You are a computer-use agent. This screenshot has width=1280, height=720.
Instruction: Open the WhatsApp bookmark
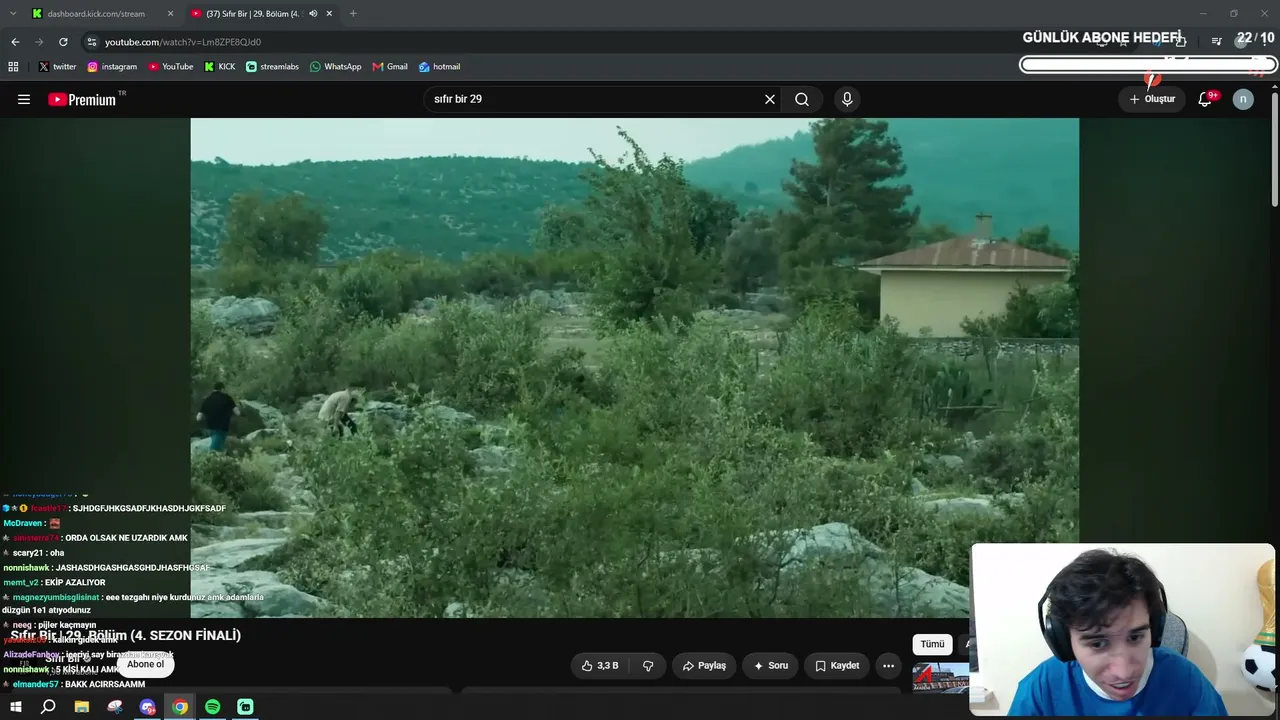pos(336,67)
